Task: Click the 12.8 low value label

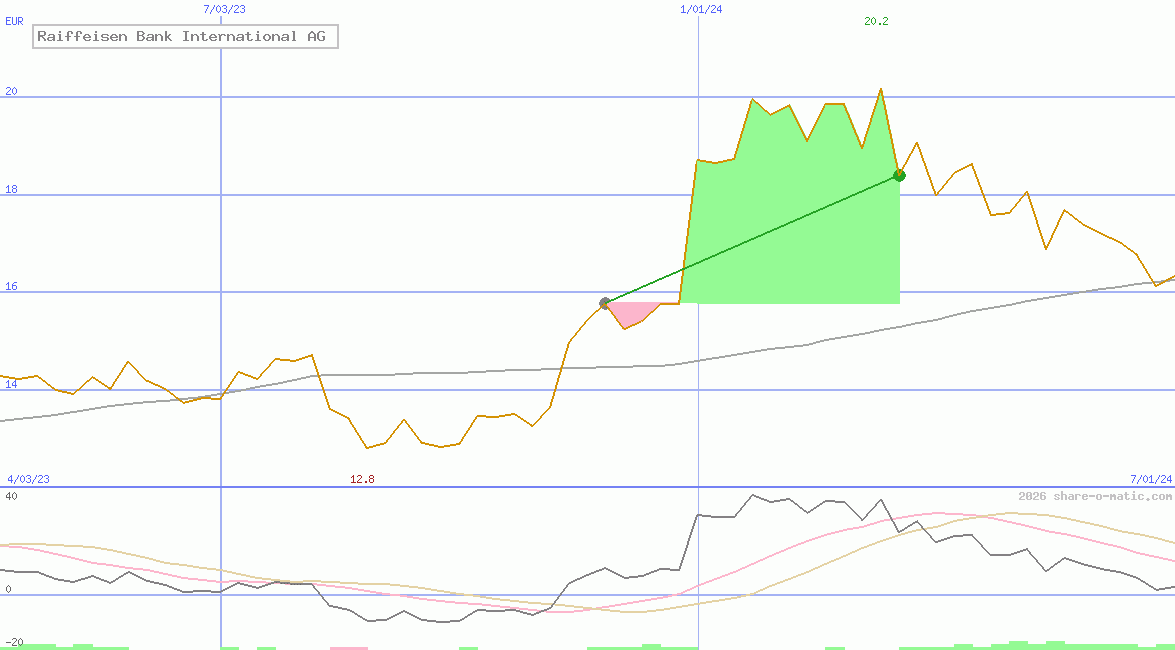Action: [364, 479]
